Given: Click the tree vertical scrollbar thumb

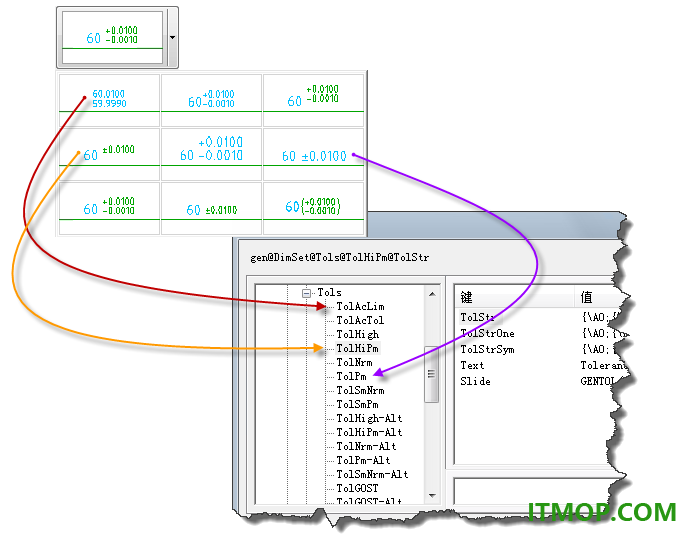Looking at the screenshot, I should click(x=432, y=374).
